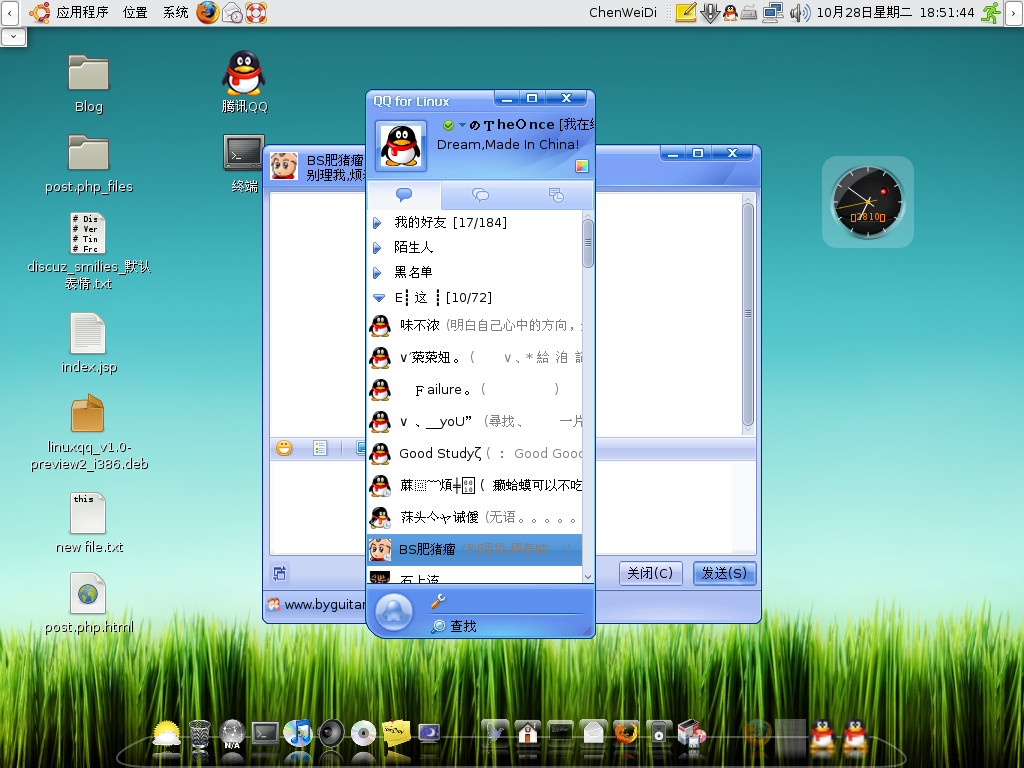Open the mail client icon in top panel
Viewport: 1024px width, 768px height.
232,12
